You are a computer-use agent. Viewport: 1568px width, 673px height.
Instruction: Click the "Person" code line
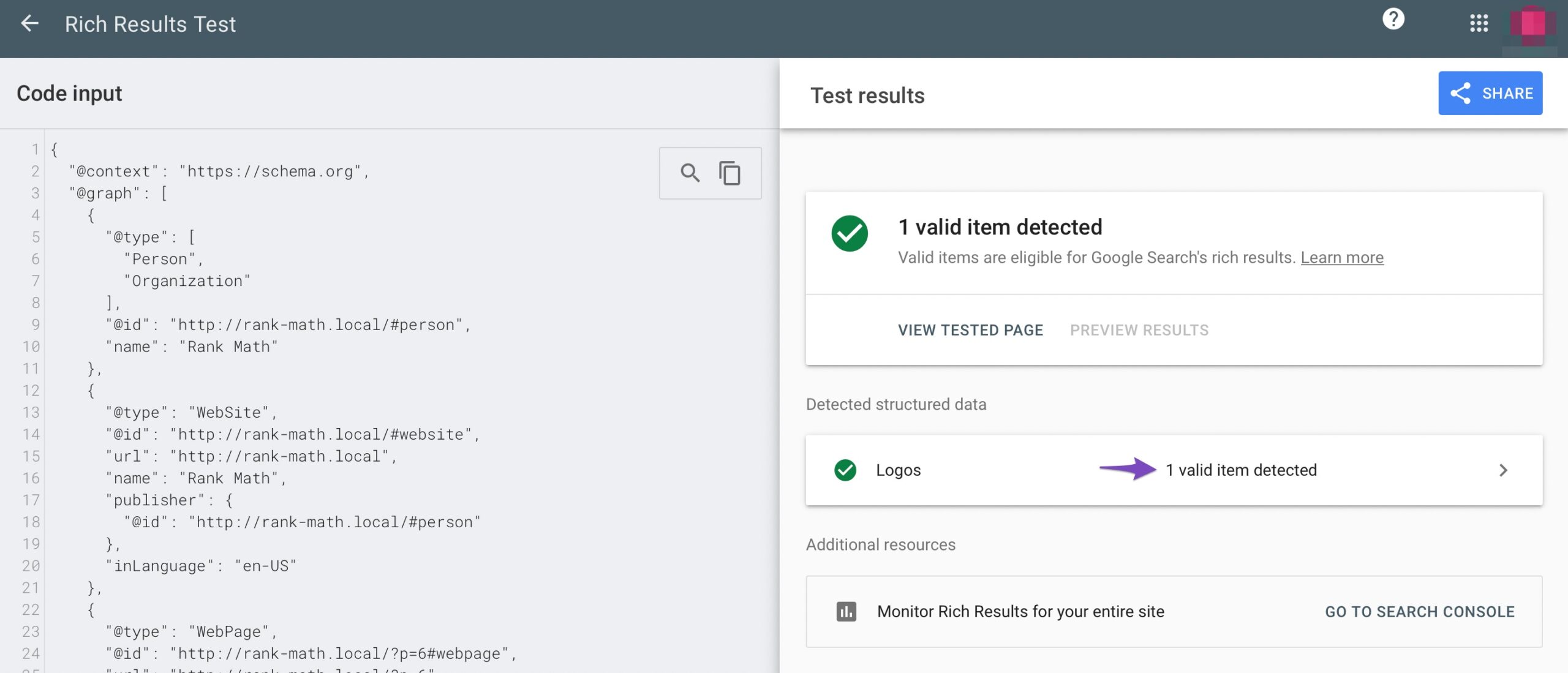coord(164,259)
